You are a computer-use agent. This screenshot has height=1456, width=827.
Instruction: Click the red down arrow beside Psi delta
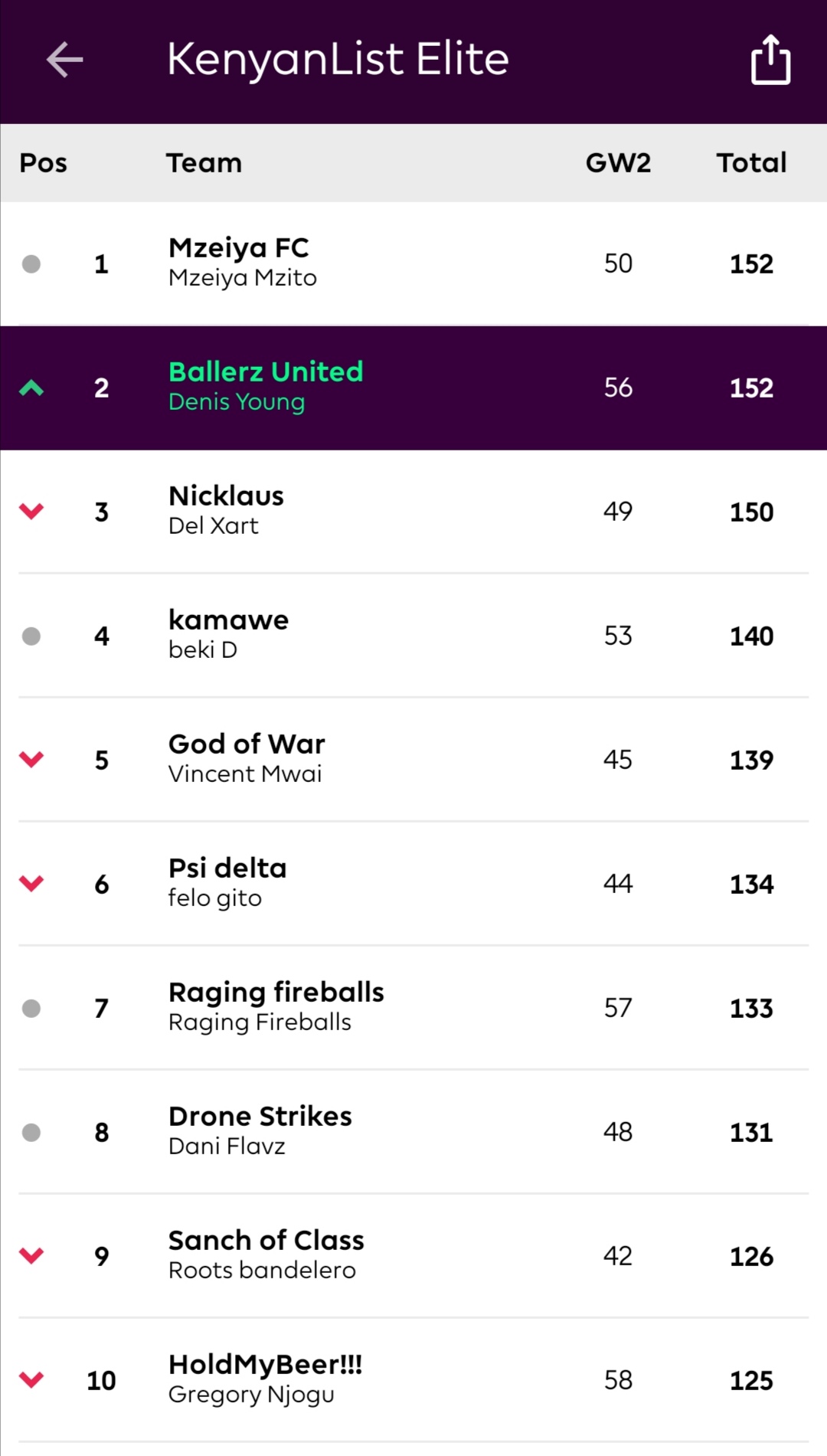tap(31, 884)
